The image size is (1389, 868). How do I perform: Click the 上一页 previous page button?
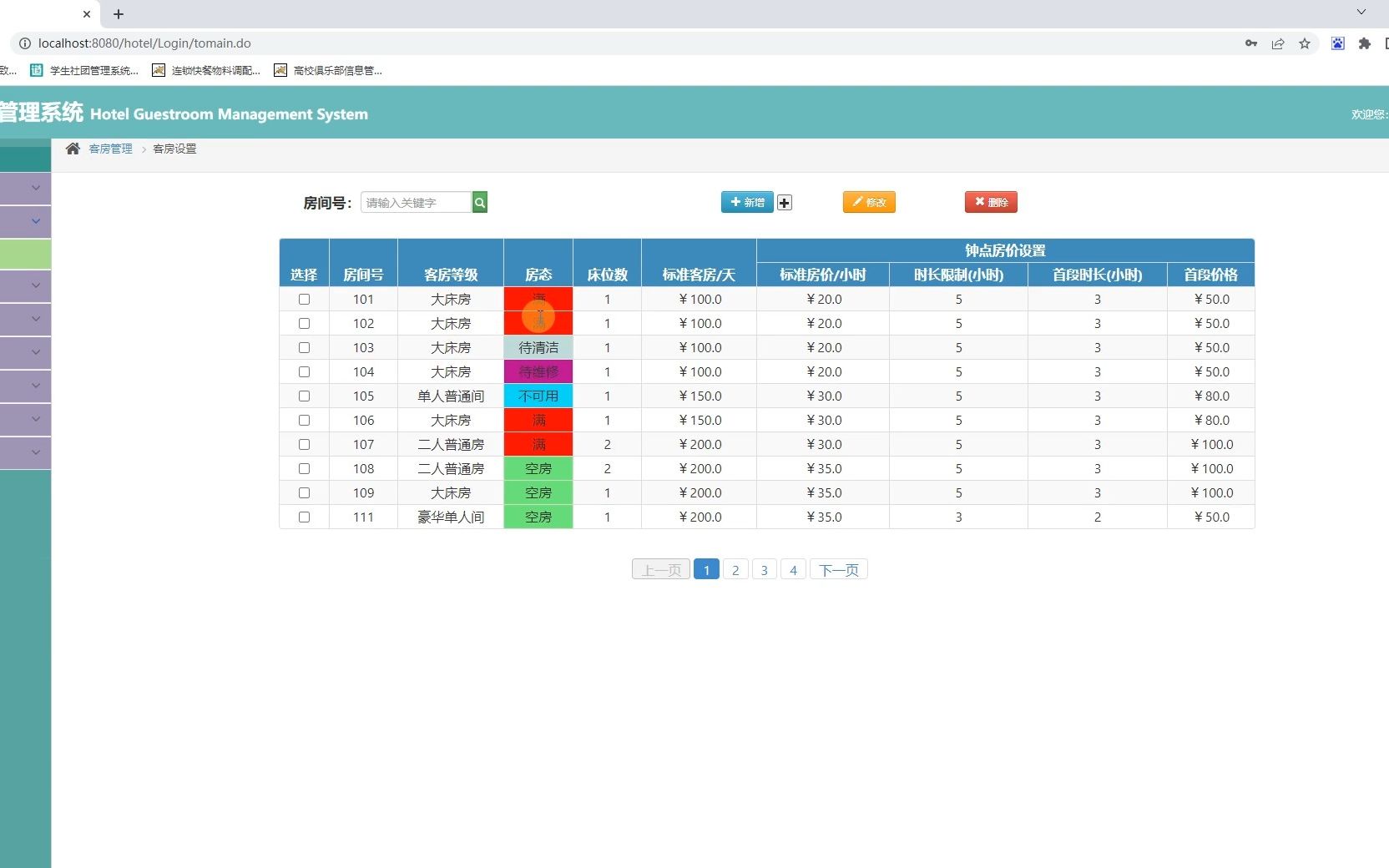point(661,569)
